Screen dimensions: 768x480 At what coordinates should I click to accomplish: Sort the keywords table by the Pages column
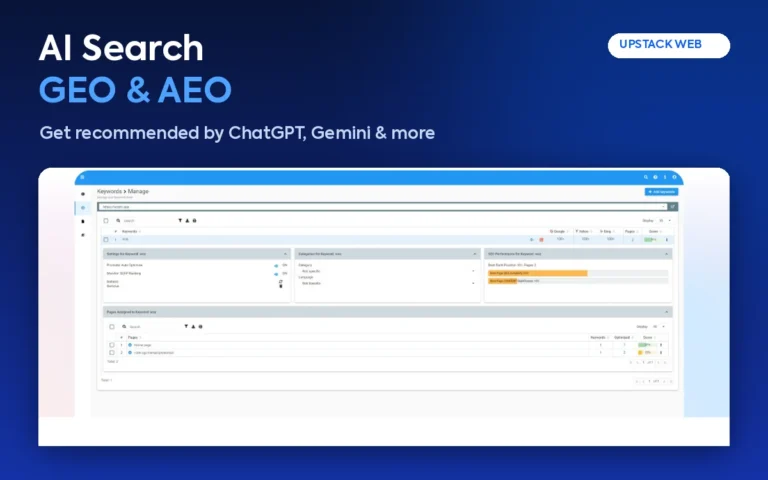[631, 231]
